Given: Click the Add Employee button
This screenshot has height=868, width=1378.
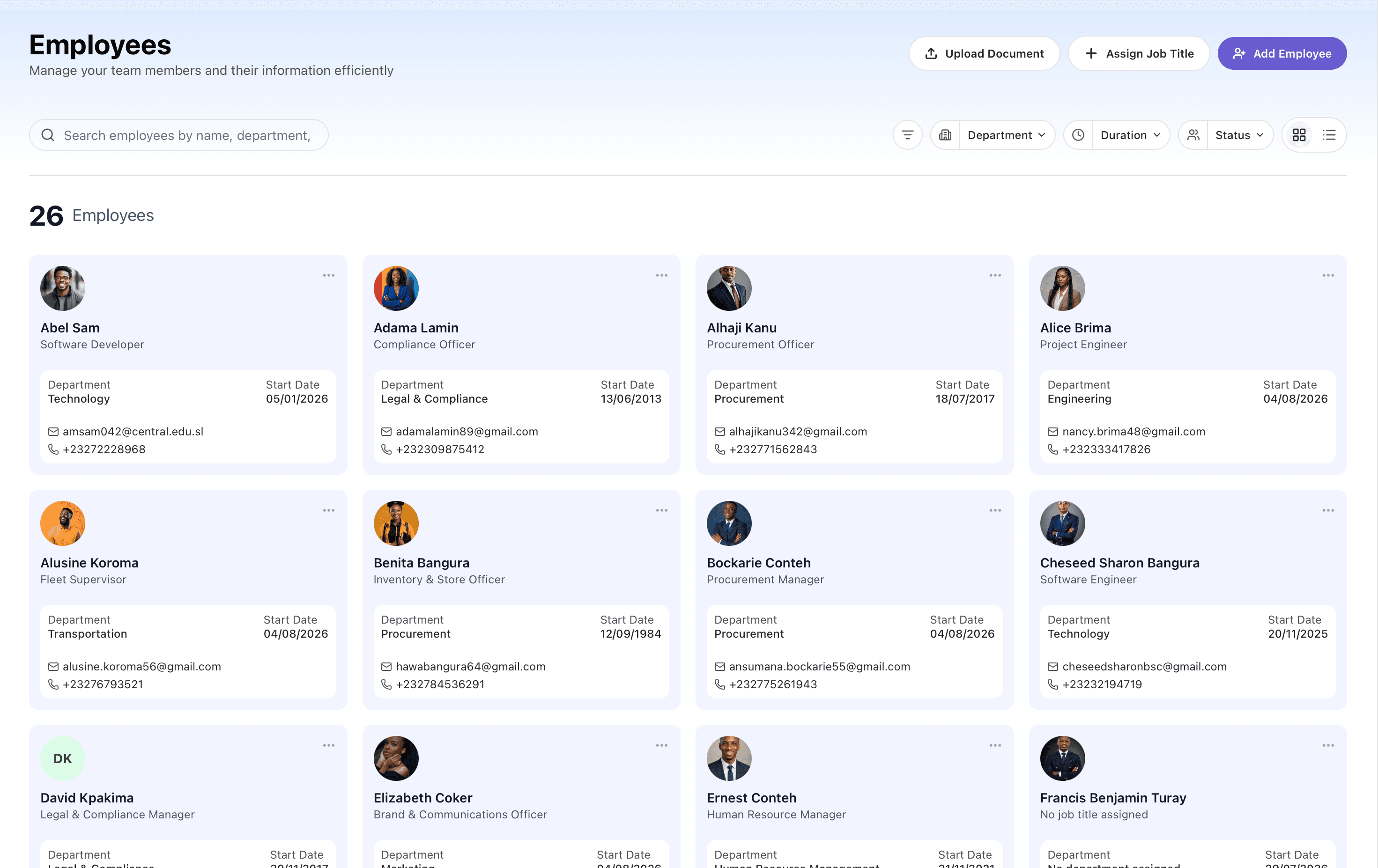Looking at the screenshot, I should 1282,54.
